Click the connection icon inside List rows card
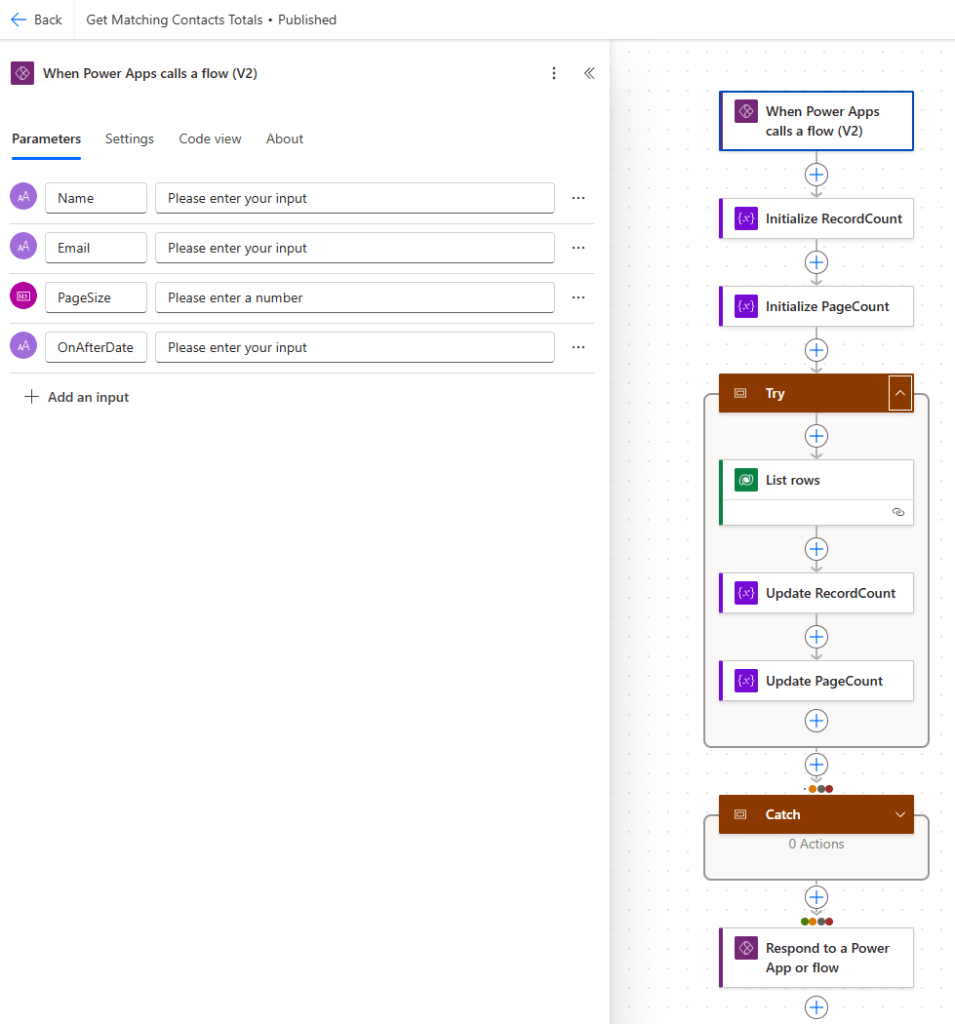 898,512
